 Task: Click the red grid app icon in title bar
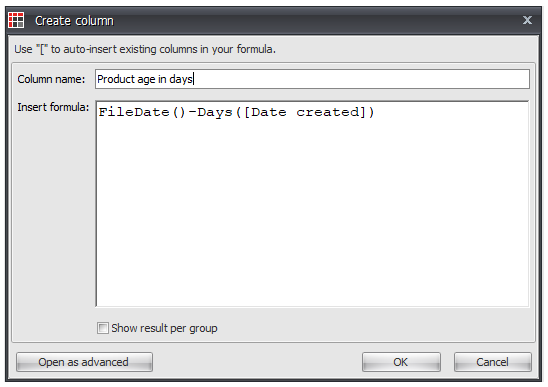pos(16,20)
